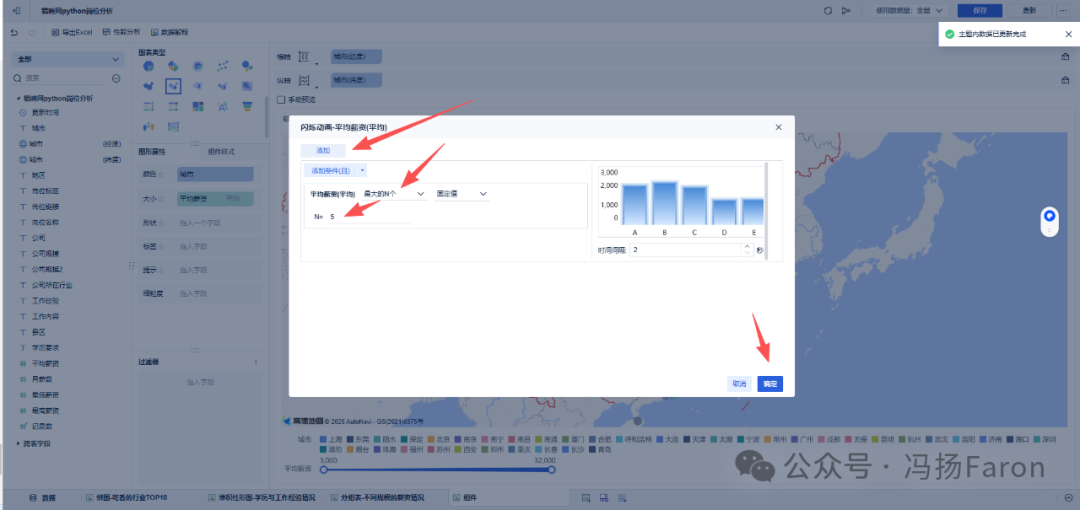Click 确定 to confirm the dialog
Image resolution: width=1080 pixels, height=510 pixels.
click(x=770, y=384)
